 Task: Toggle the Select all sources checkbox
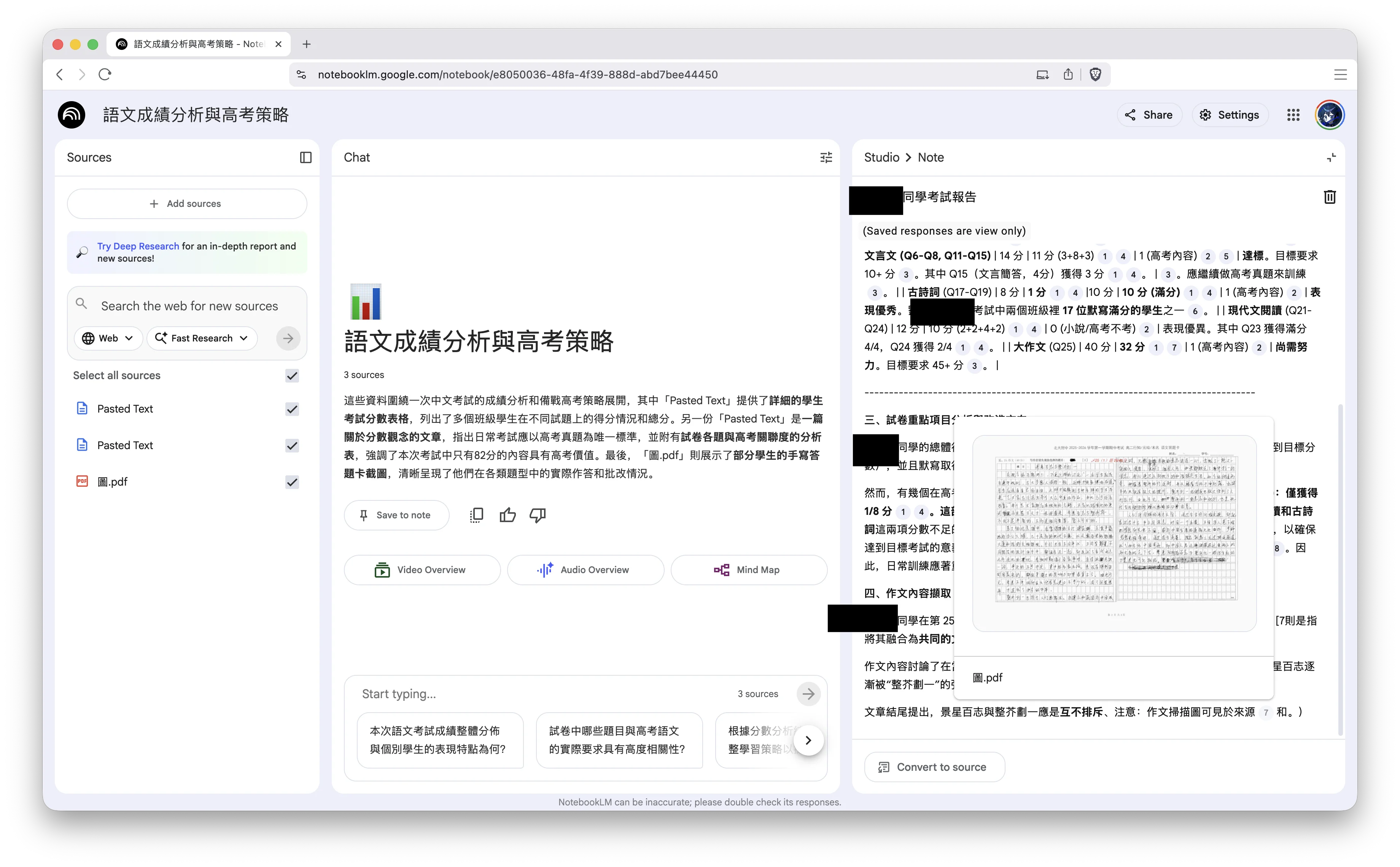tap(292, 376)
